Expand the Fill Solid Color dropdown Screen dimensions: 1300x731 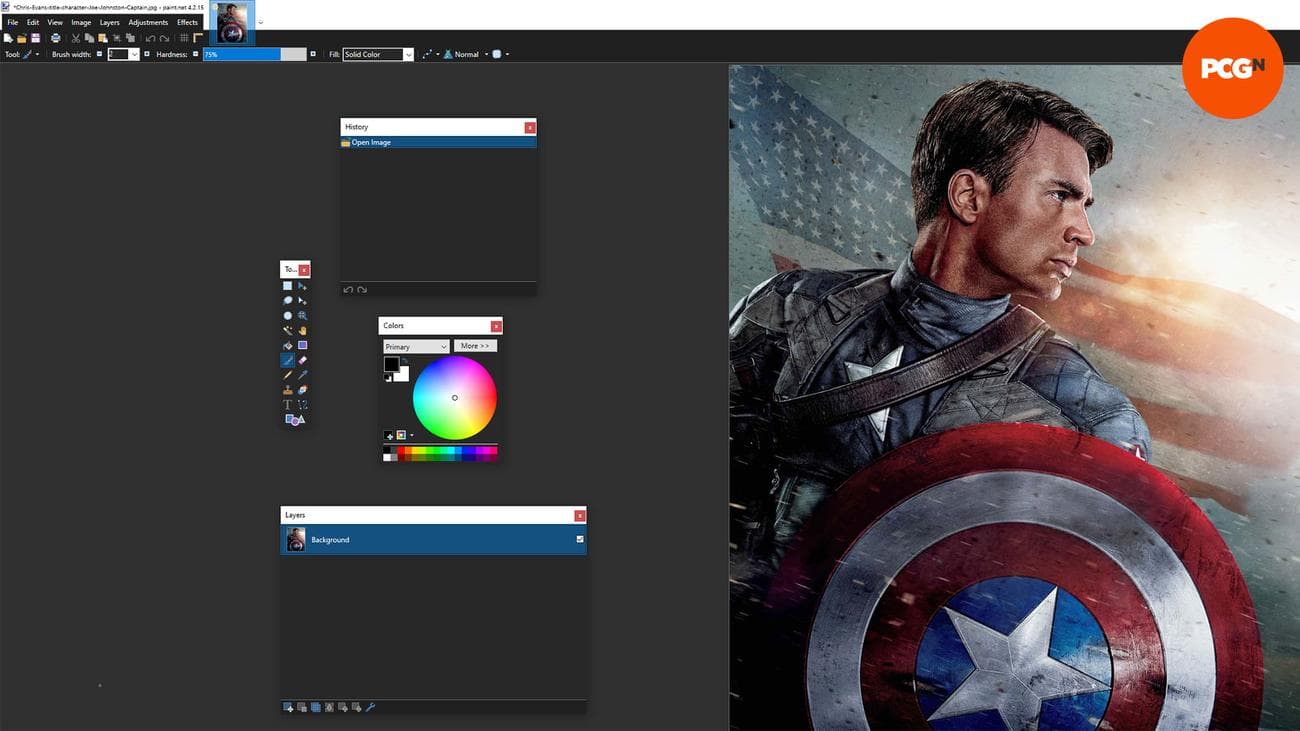tap(408, 55)
